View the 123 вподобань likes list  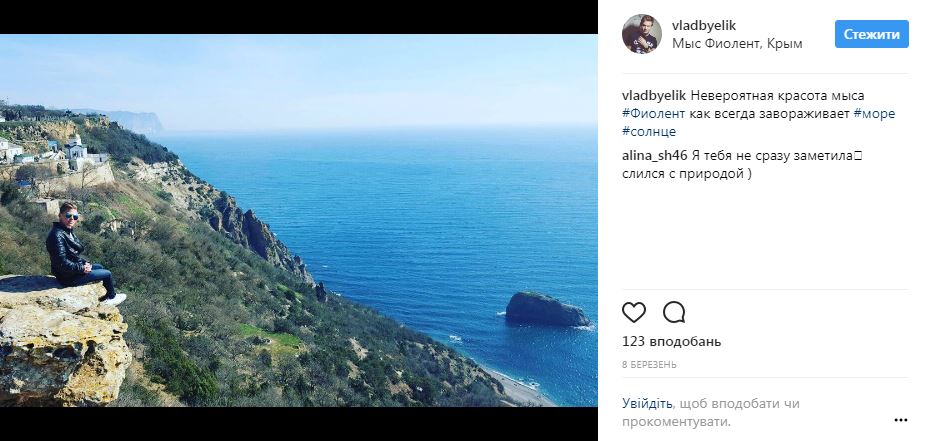[671, 342]
